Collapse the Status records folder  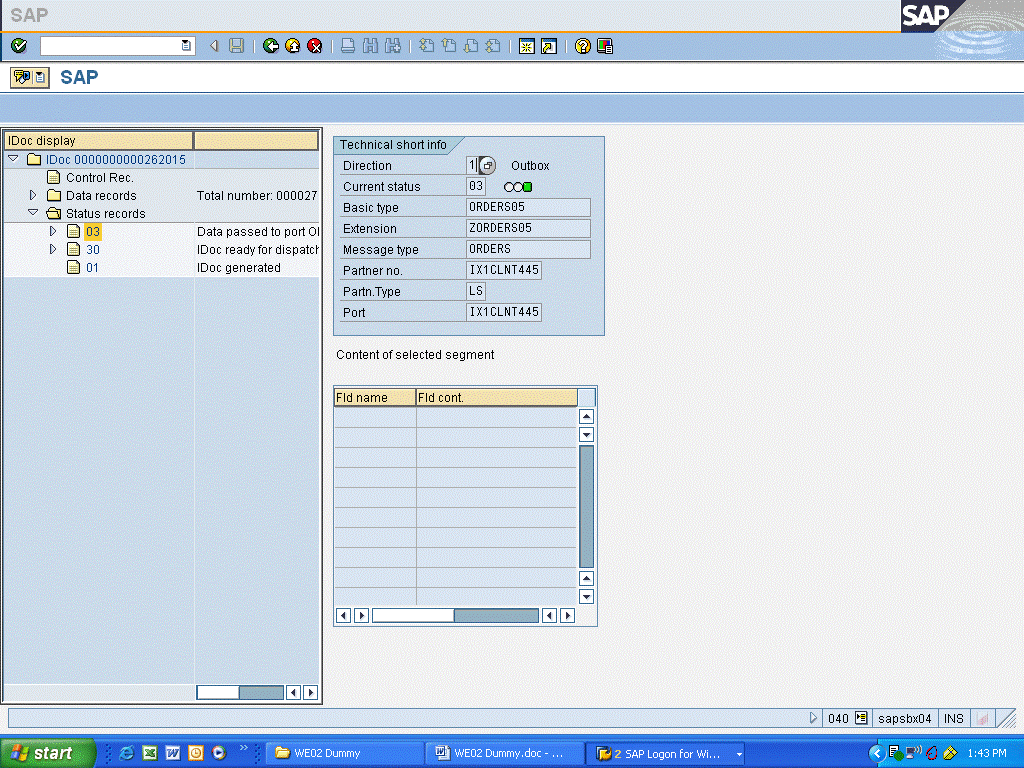(33, 212)
